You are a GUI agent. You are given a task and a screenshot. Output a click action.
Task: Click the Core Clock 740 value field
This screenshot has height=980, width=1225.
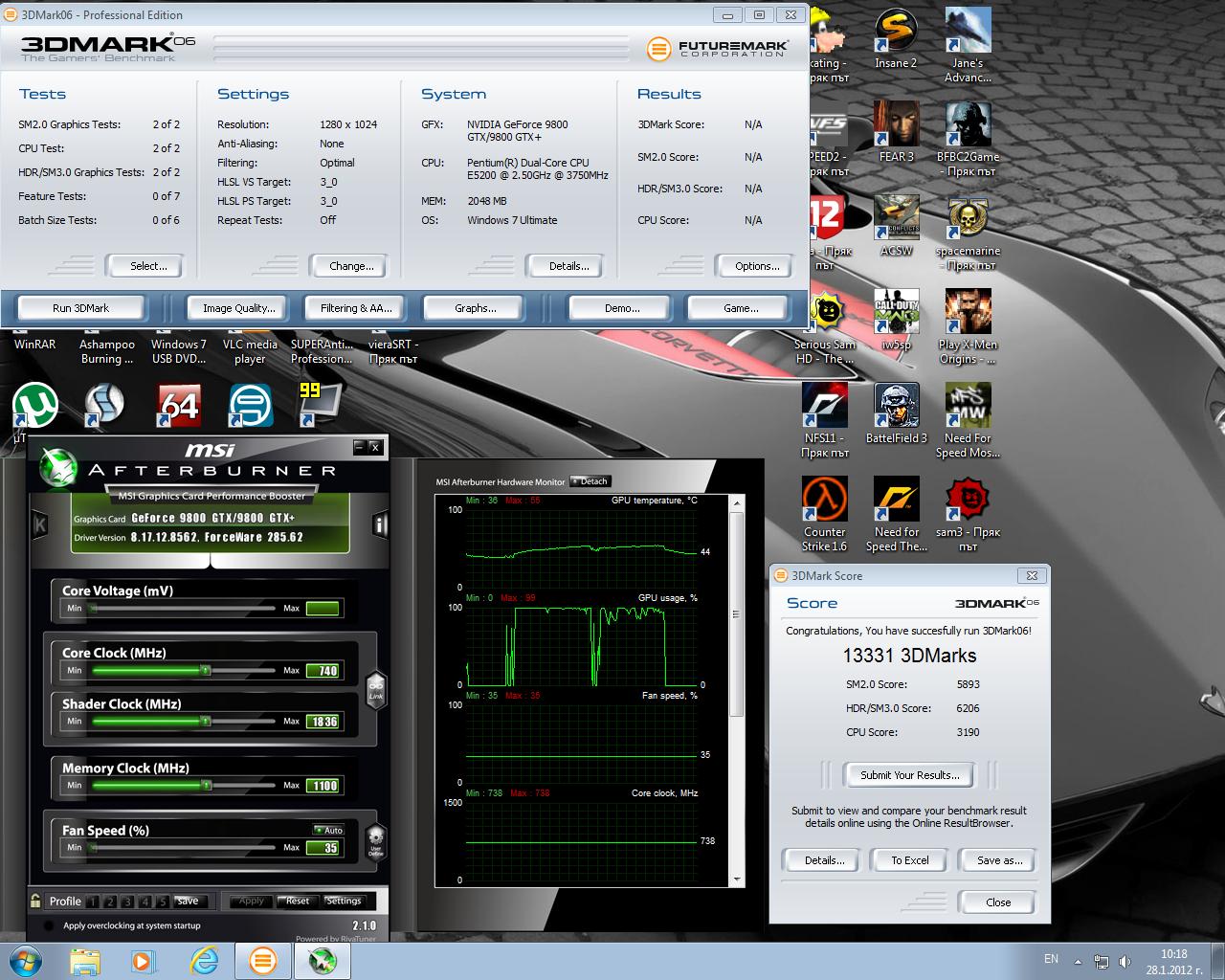click(x=323, y=671)
